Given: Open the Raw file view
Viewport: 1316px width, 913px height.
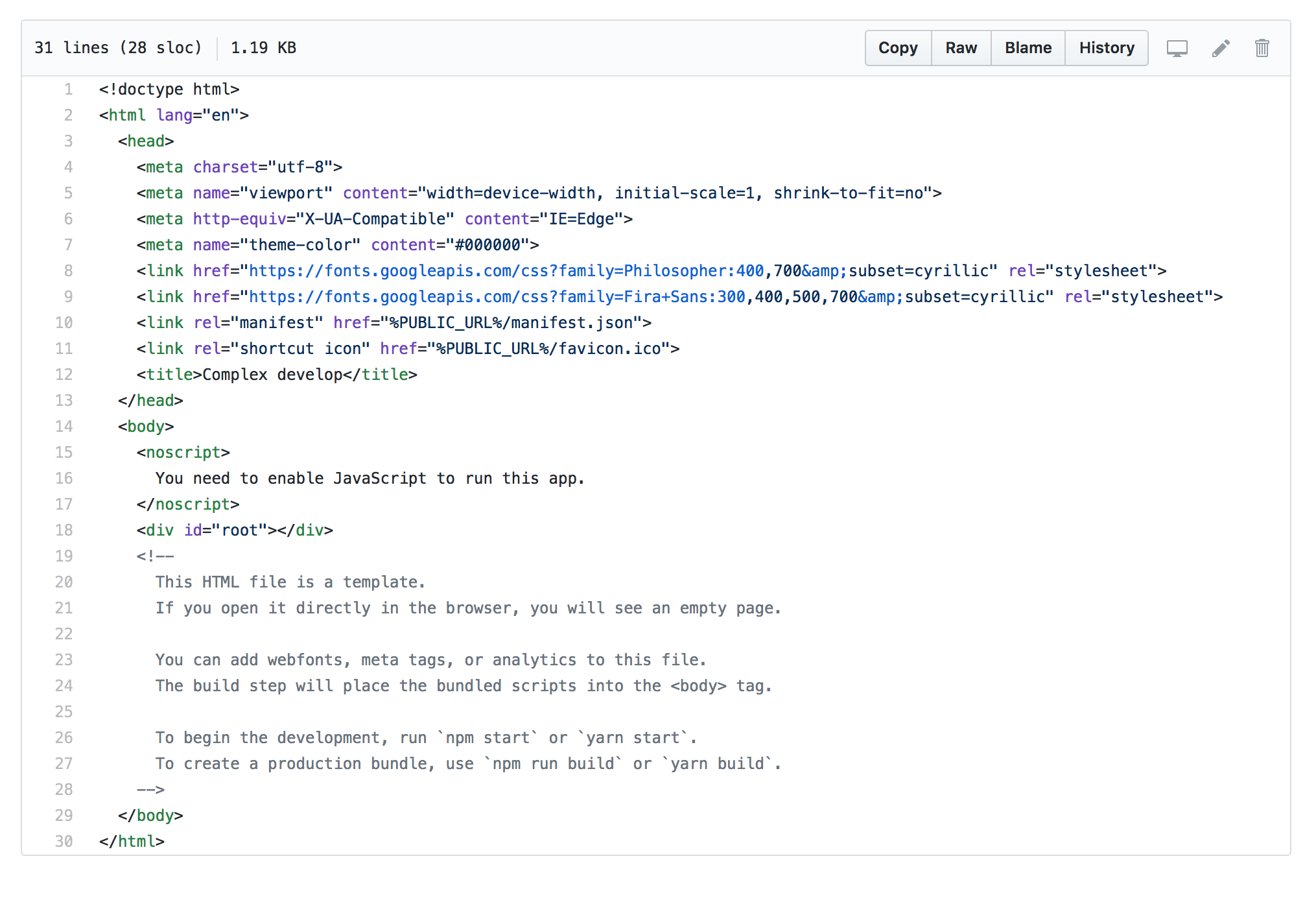Looking at the screenshot, I should (x=961, y=48).
